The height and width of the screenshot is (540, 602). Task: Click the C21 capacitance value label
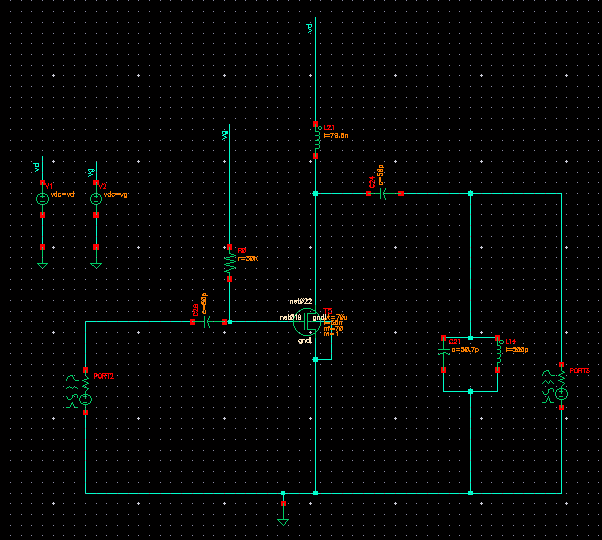(x=465, y=350)
